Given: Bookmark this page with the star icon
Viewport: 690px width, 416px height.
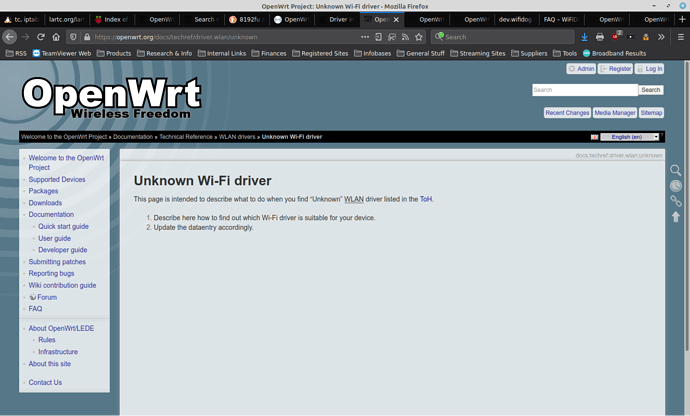Looking at the screenshot, I should [x=419, y=37].
